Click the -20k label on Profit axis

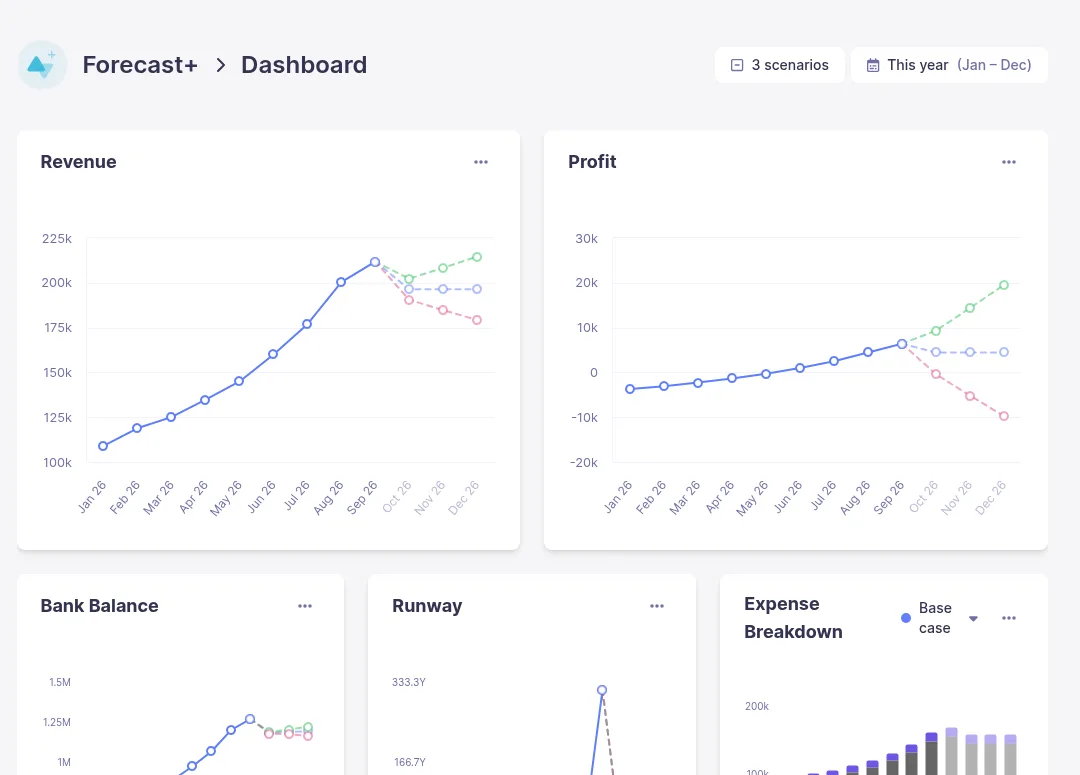(584, 462)
